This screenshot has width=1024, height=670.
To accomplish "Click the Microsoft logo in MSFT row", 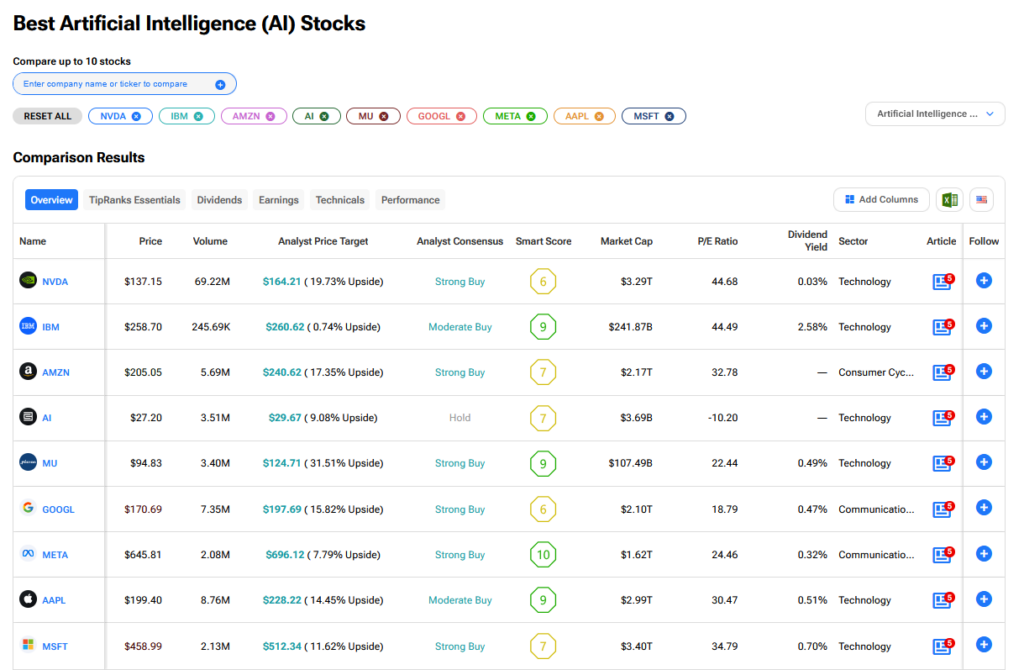I will pos(28,645).
